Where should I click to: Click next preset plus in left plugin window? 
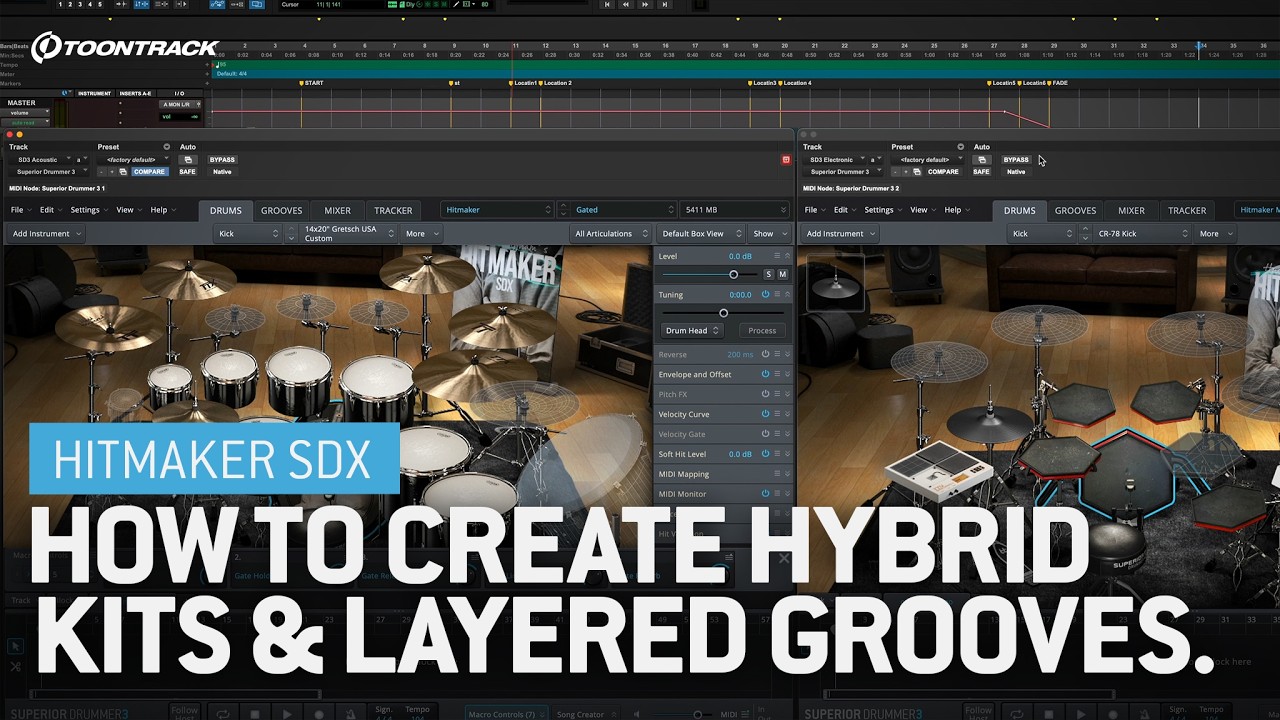click(112, 172)
